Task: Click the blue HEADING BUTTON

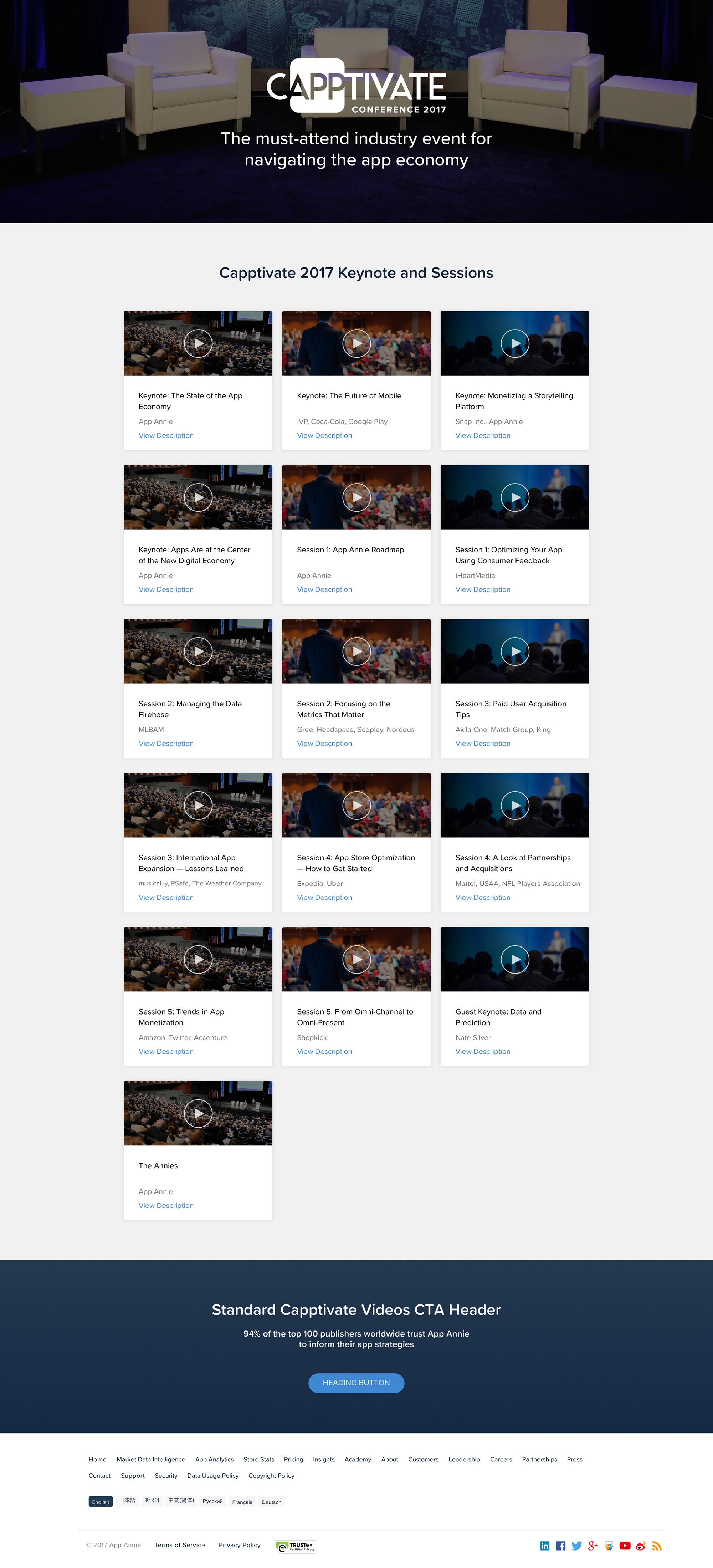Action: (356, 1383)
